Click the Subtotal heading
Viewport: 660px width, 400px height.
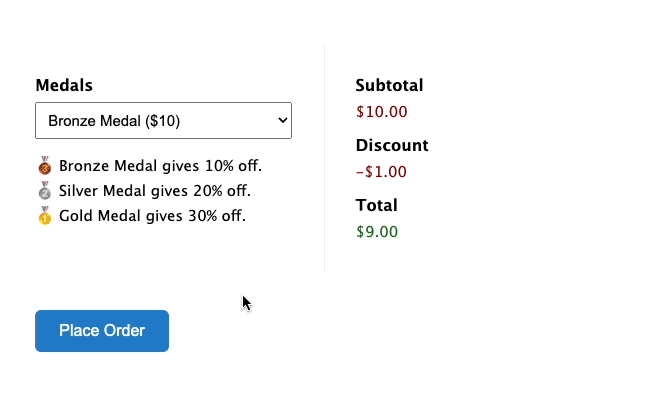389,85
